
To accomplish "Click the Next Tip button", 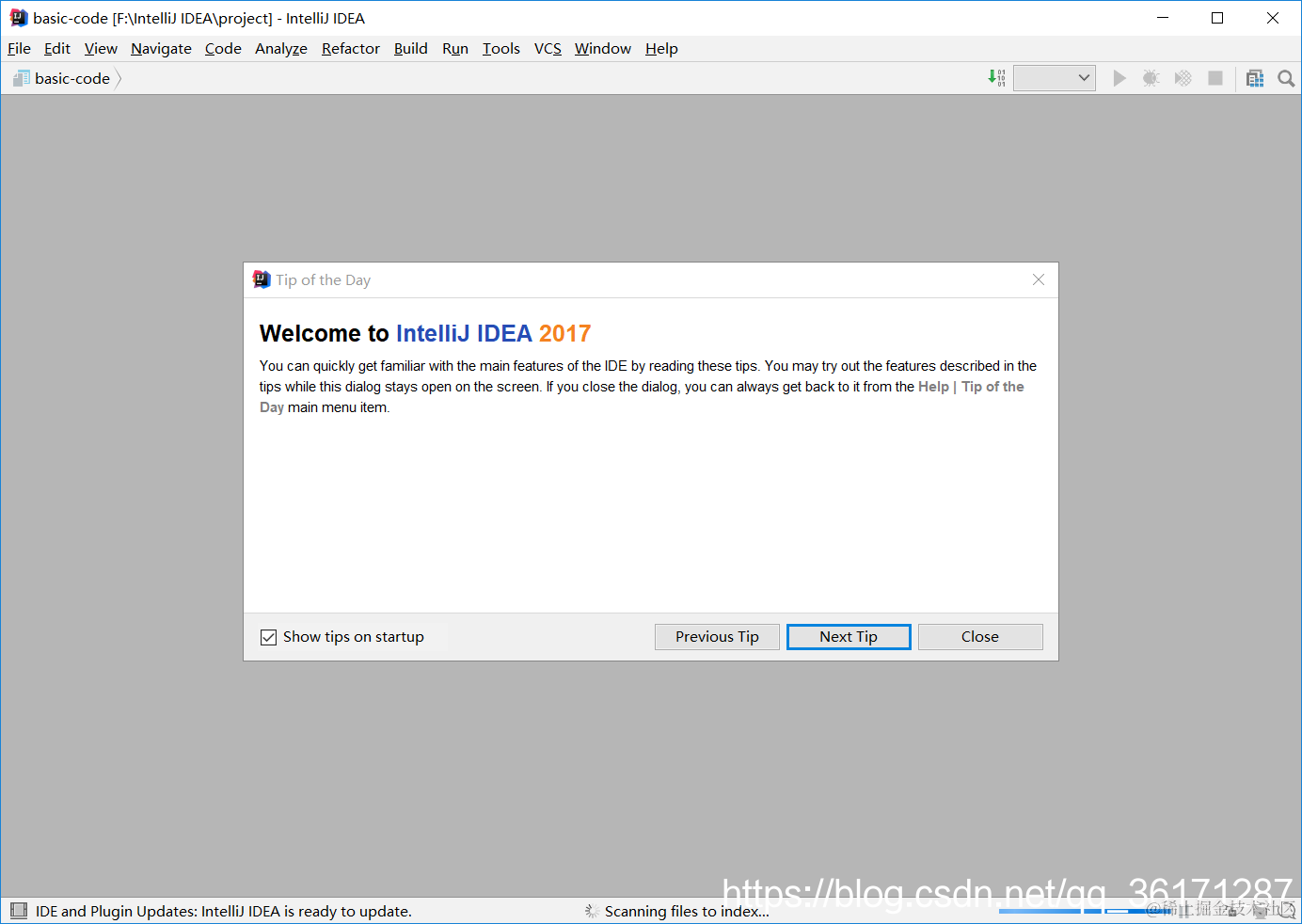I will click(x=849, y=637).
